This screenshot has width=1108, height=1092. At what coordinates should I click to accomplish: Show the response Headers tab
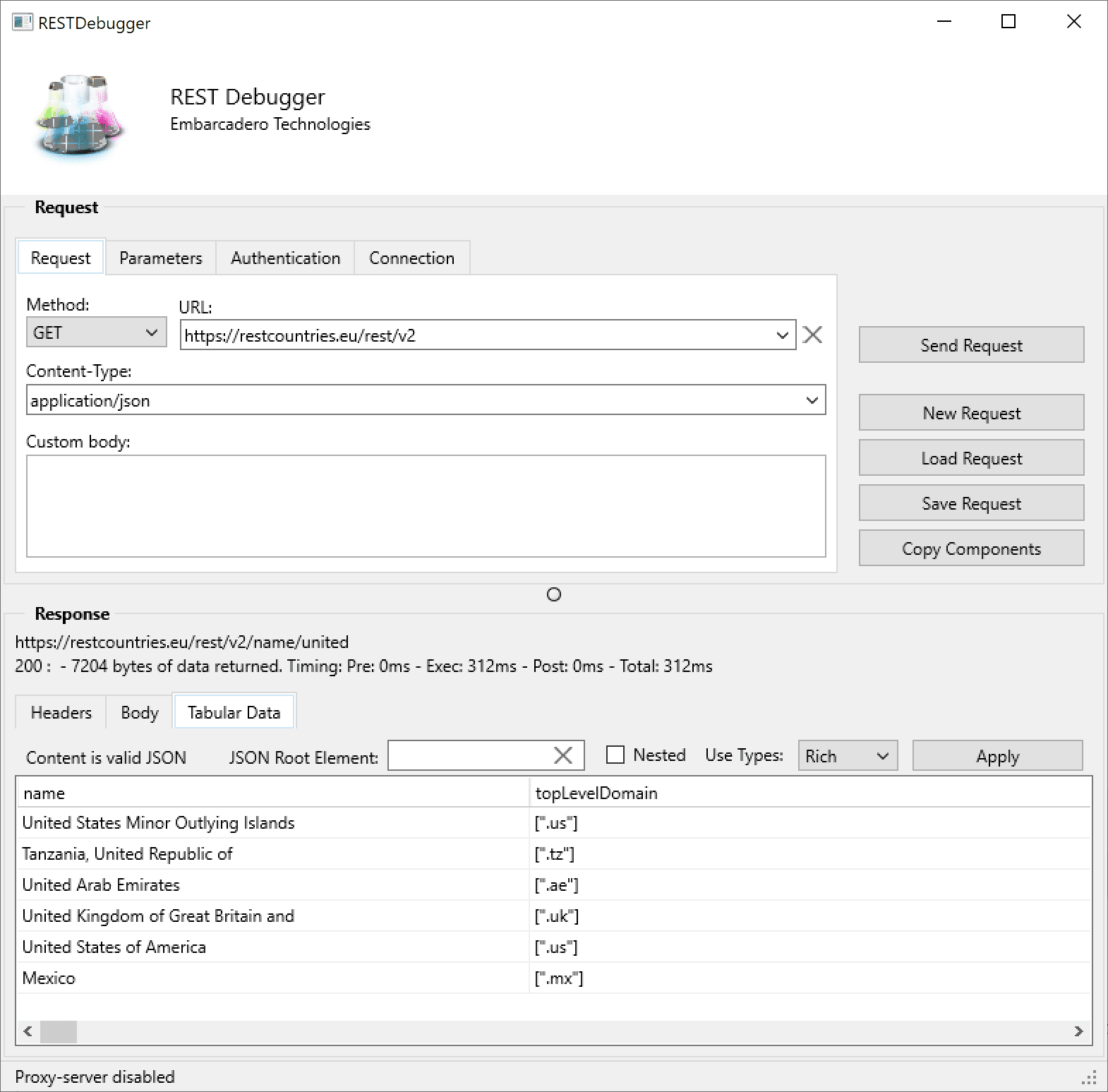pos(61,713)
